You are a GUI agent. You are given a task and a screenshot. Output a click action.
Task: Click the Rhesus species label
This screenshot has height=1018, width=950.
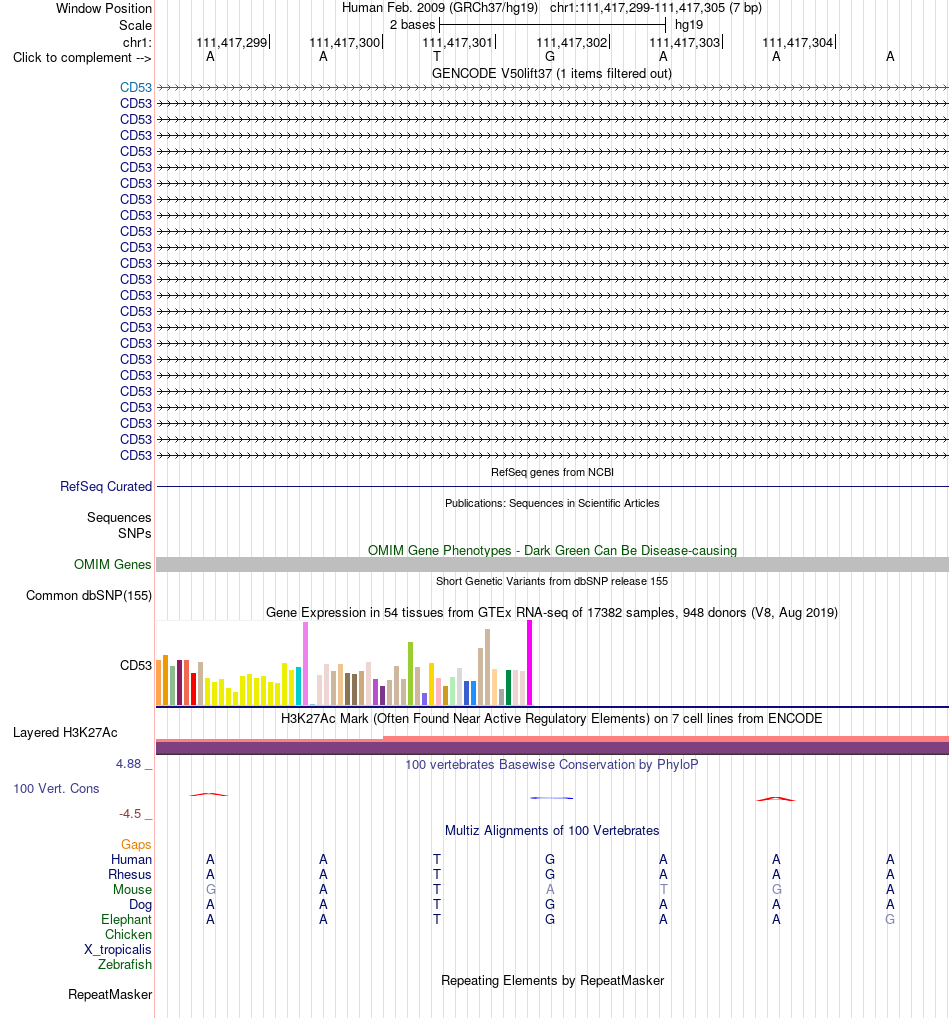(129, 874)
